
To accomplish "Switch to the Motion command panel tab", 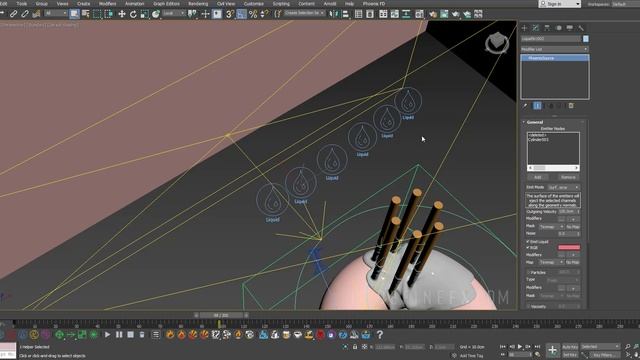I will pyautogui.click(x=558, y=28).
